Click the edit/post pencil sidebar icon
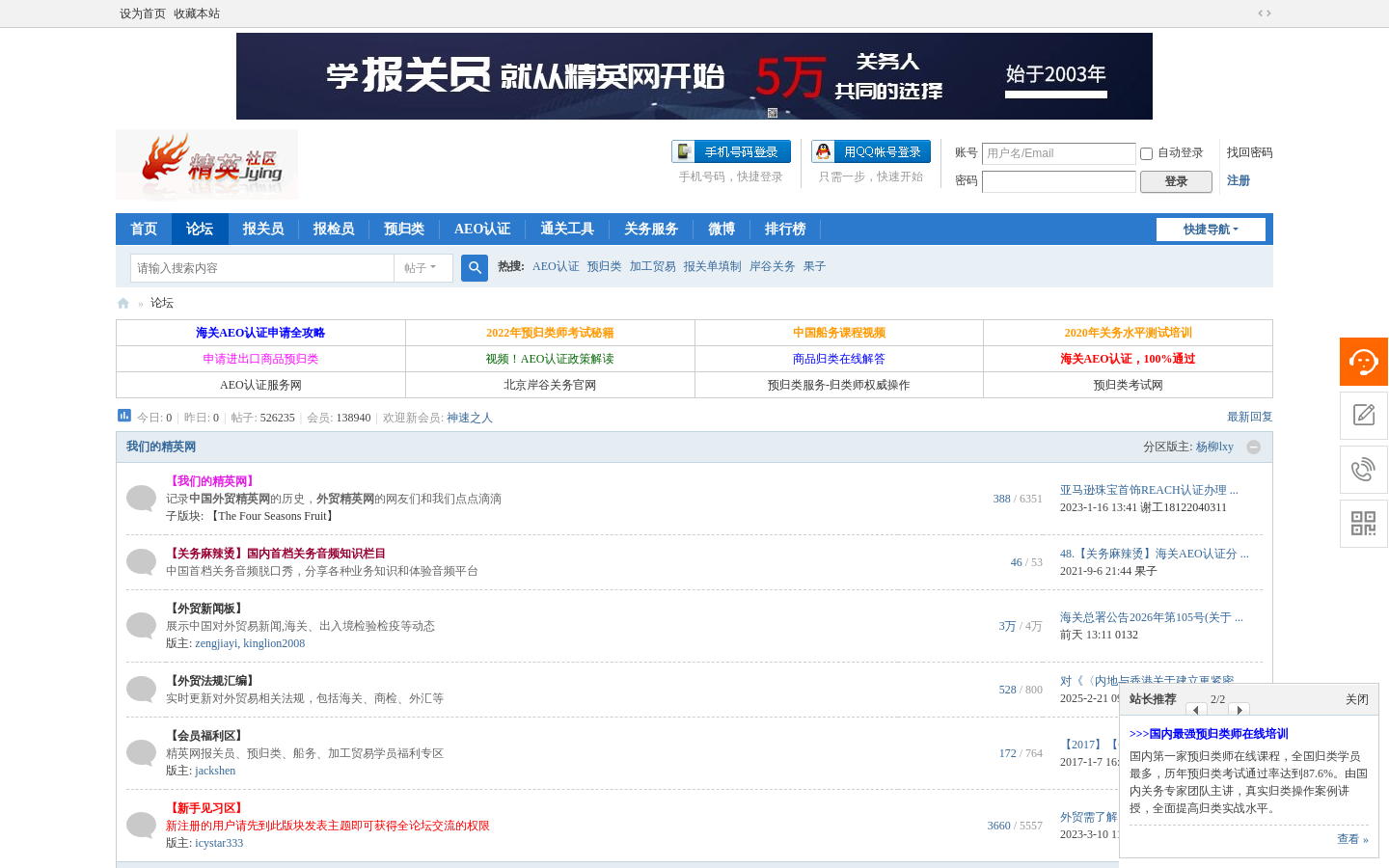The height and width of the screenshot is (868, 1389). point(1364,416)
